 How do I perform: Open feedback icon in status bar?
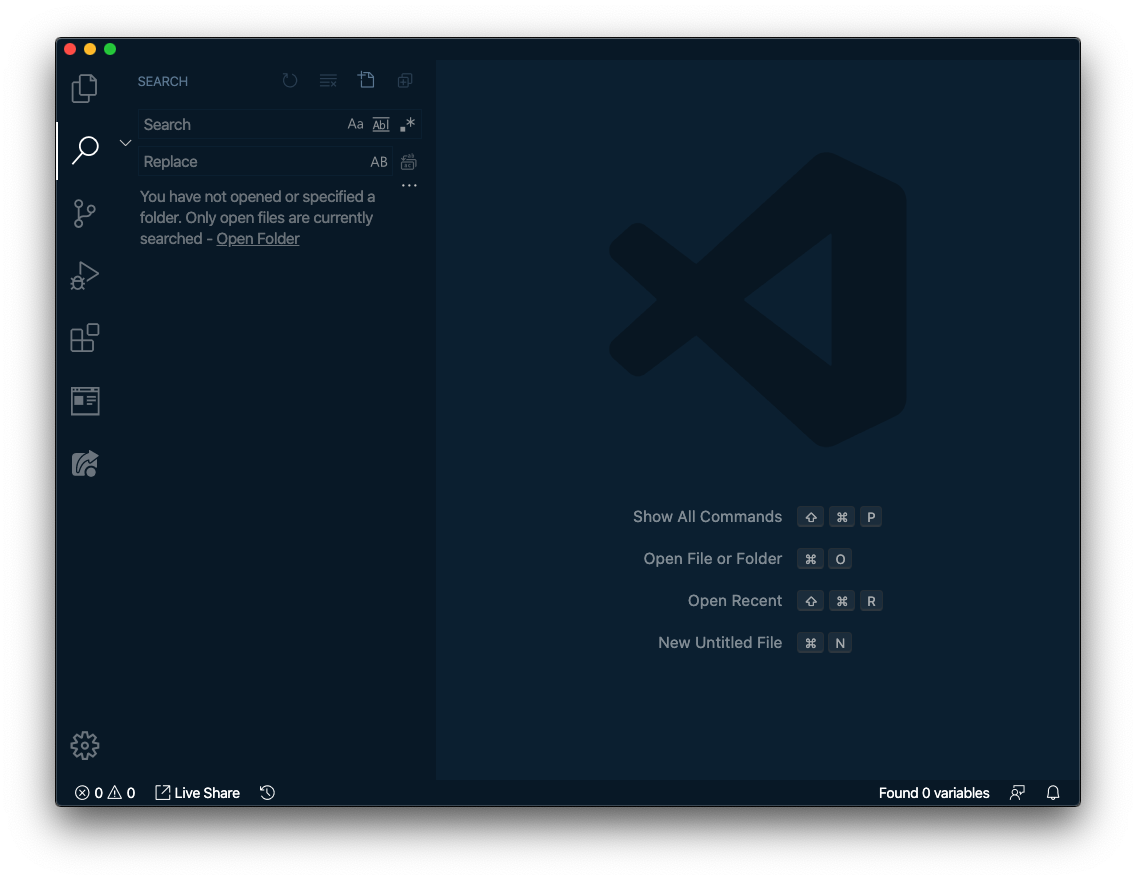click(1017, 793)
